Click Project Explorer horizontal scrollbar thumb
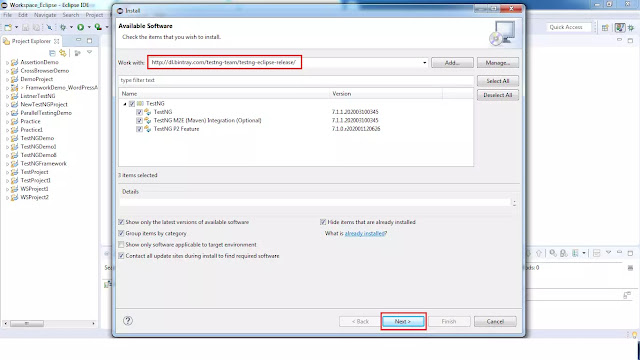The image size is (640, 360). point(27,324)
